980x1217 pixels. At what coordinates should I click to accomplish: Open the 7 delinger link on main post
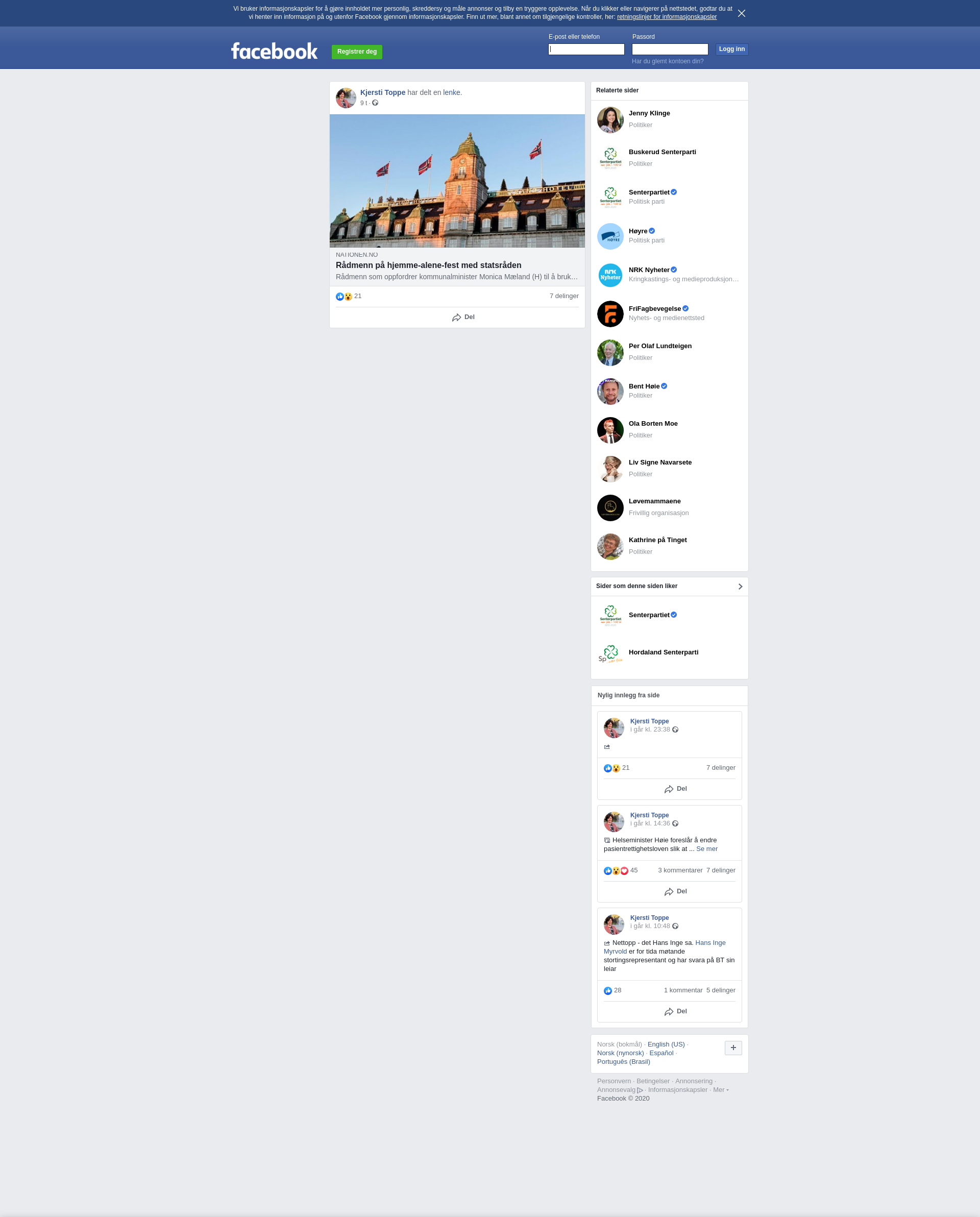(x=563, y=297)
